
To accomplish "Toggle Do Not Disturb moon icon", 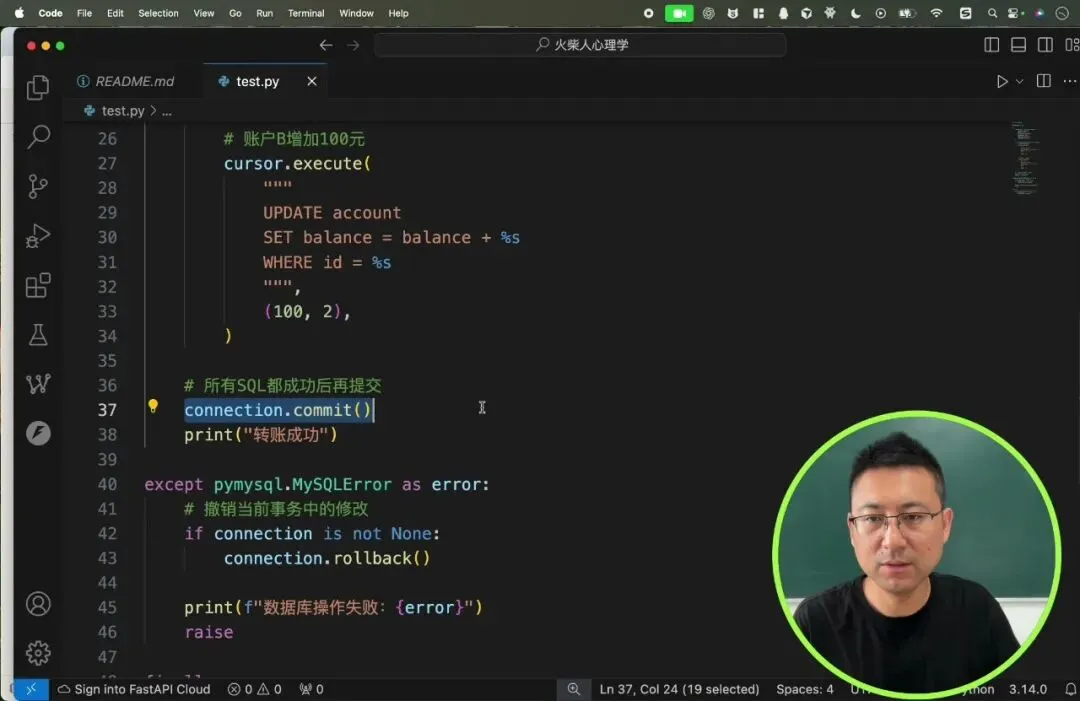I will (855, 13).
